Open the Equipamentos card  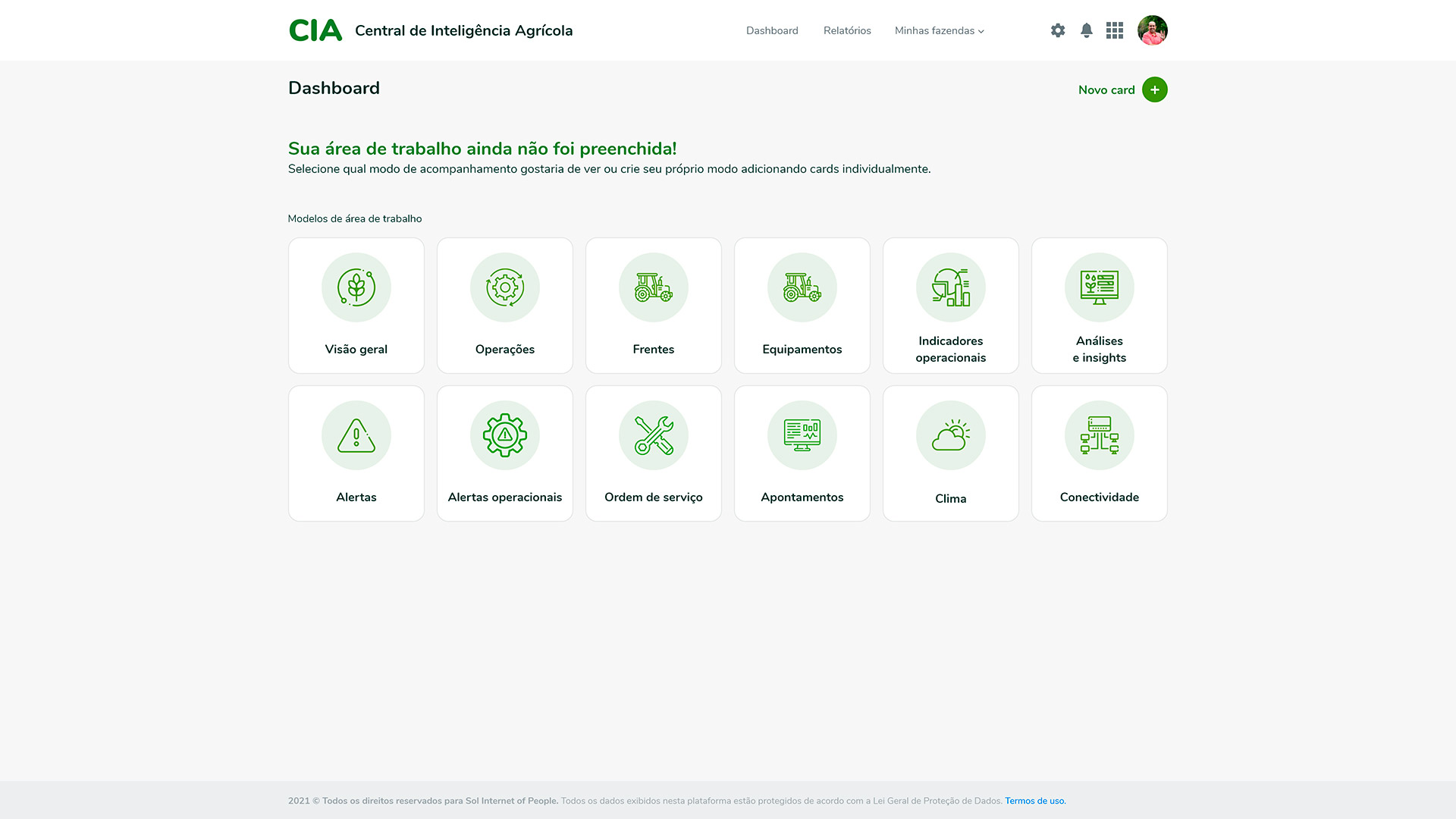point(802,305)
